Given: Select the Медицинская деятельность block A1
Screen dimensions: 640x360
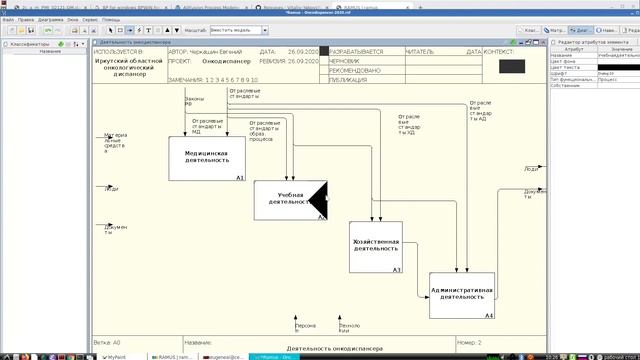Looking at the screenshot, I should pyautogui.click(x=207, y=158).
